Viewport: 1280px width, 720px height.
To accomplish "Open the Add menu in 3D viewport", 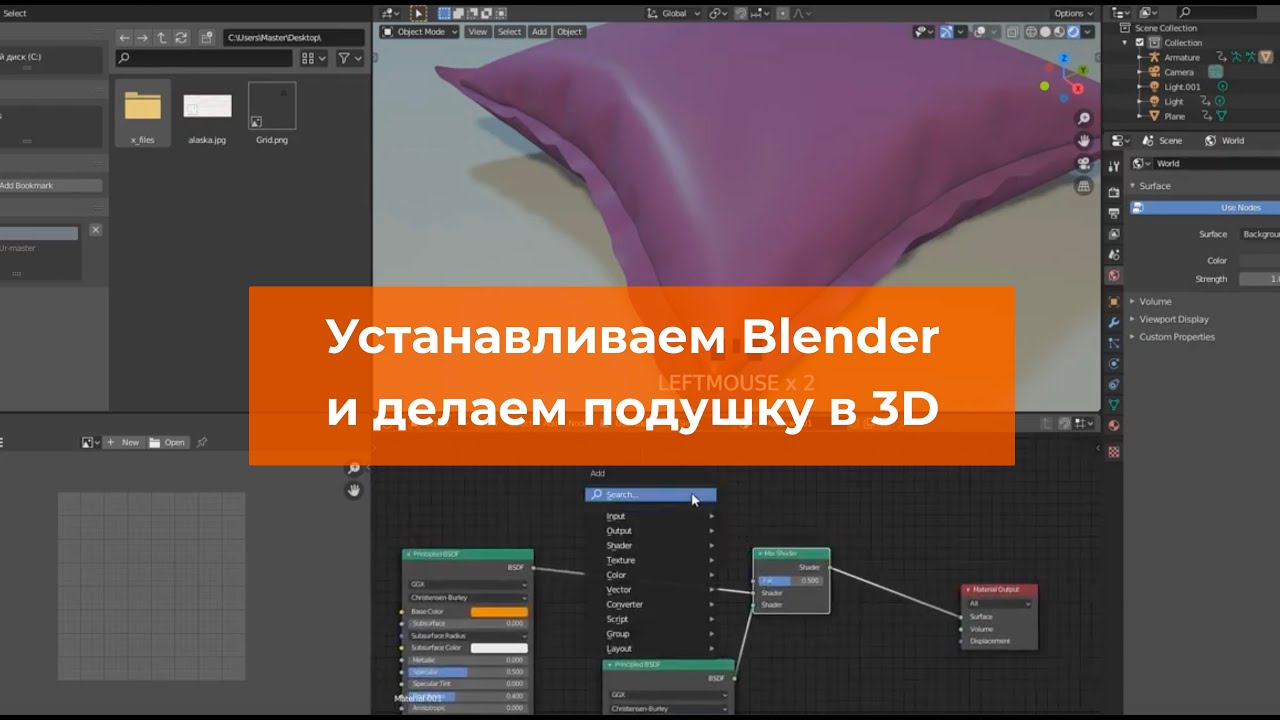I will 539,32.
